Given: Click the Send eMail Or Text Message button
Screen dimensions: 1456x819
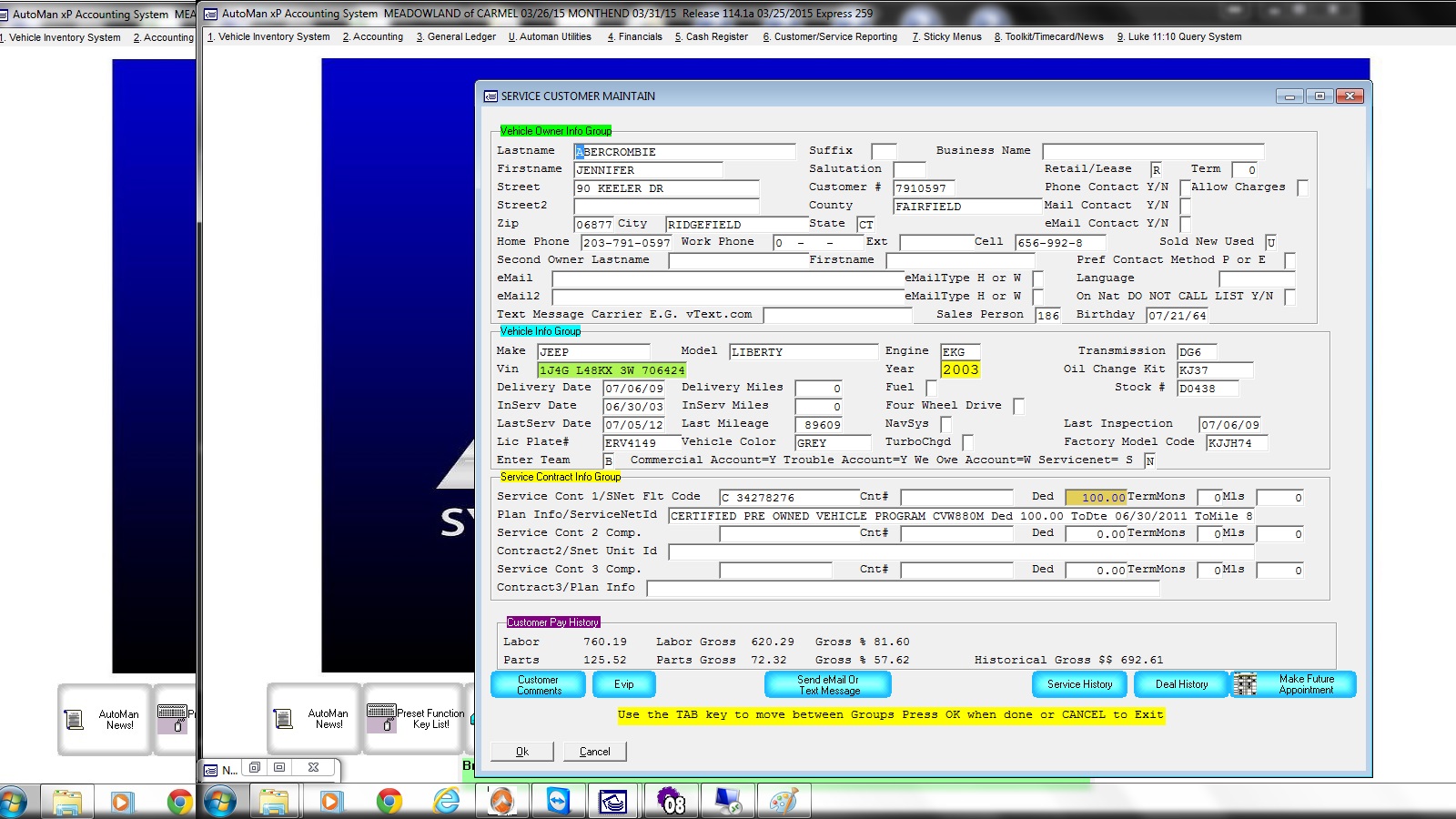Looking at the screenshot, I should tap(827, 685).
